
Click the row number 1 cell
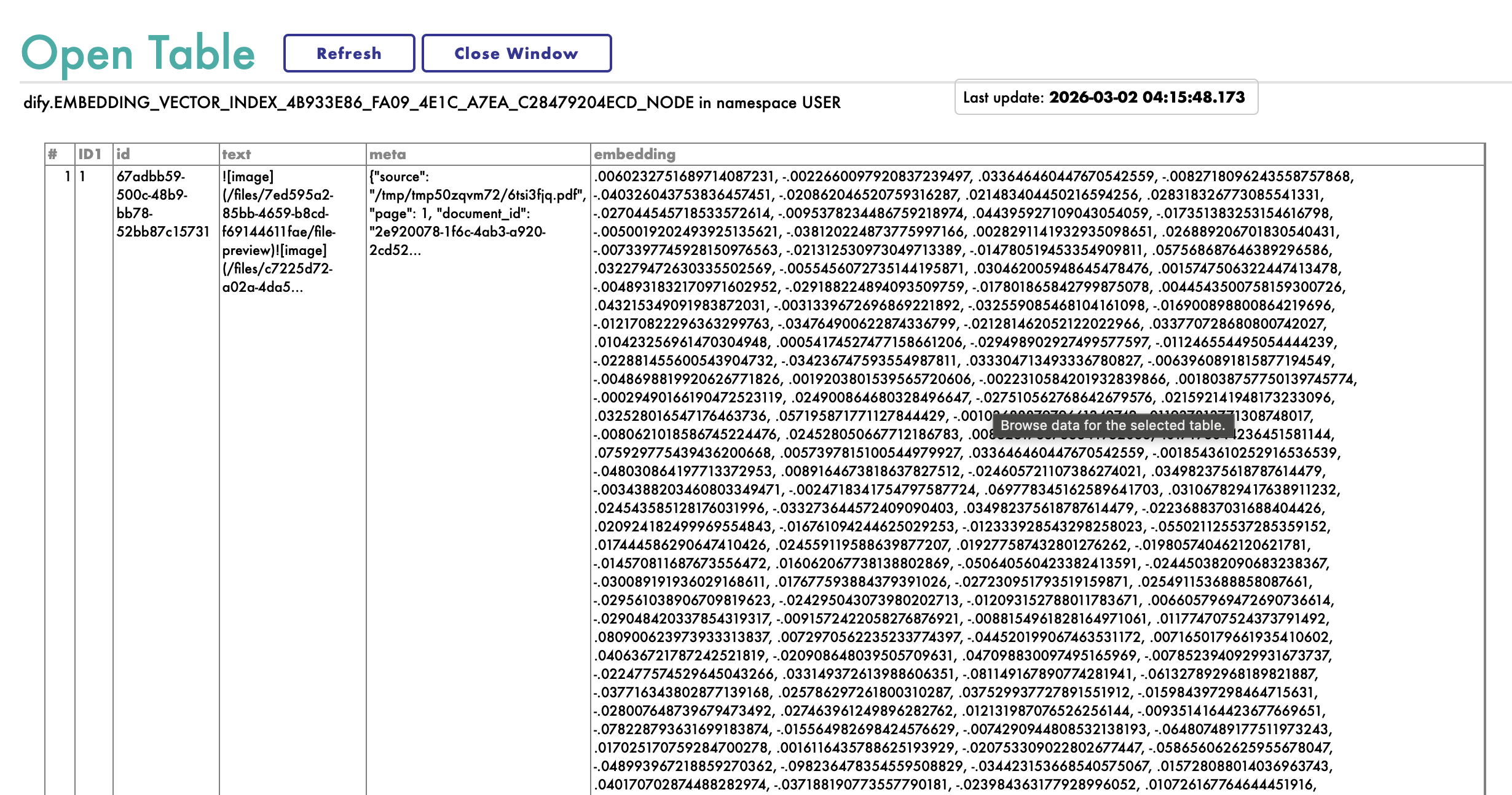tap(67, 177)
